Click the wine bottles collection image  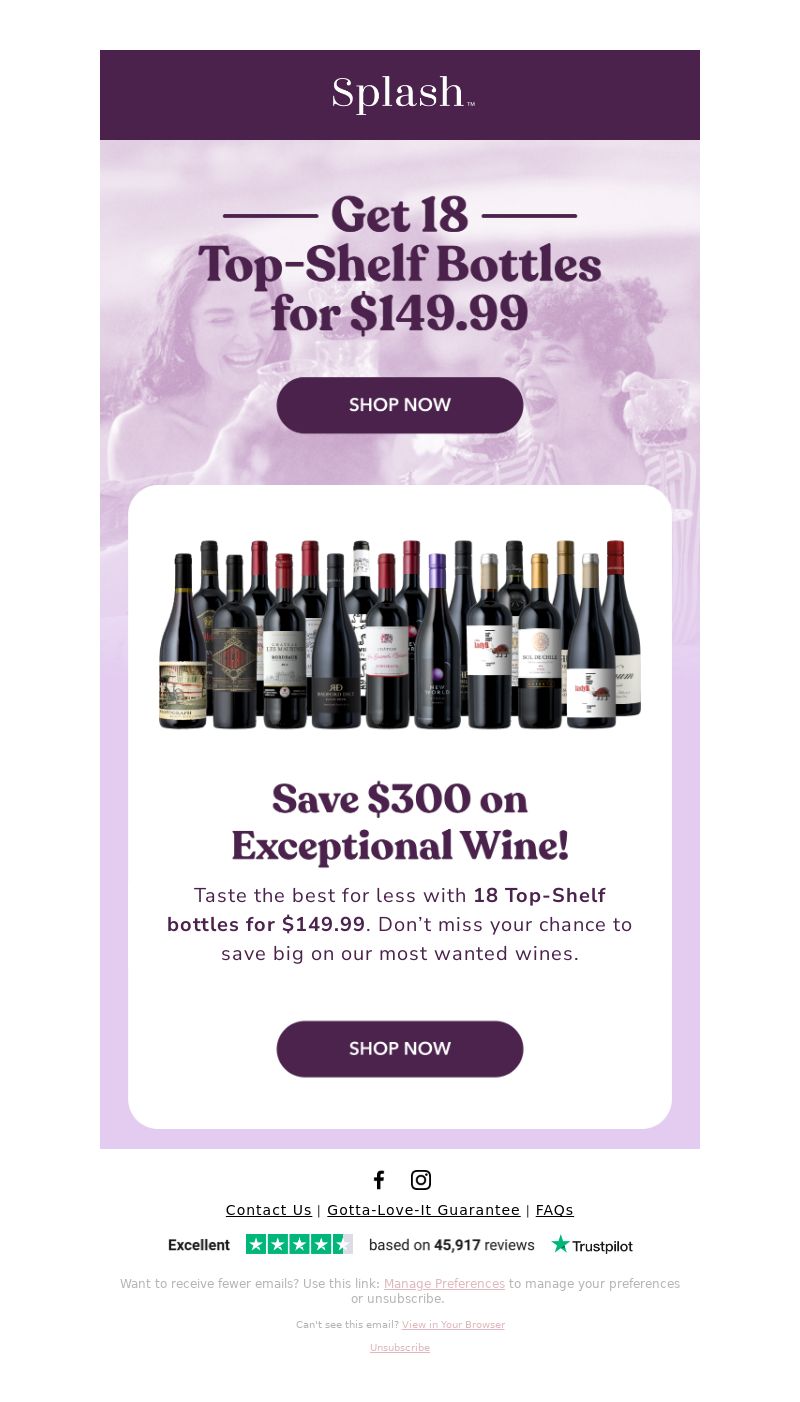pyautogui.click(x=400, y=634)
